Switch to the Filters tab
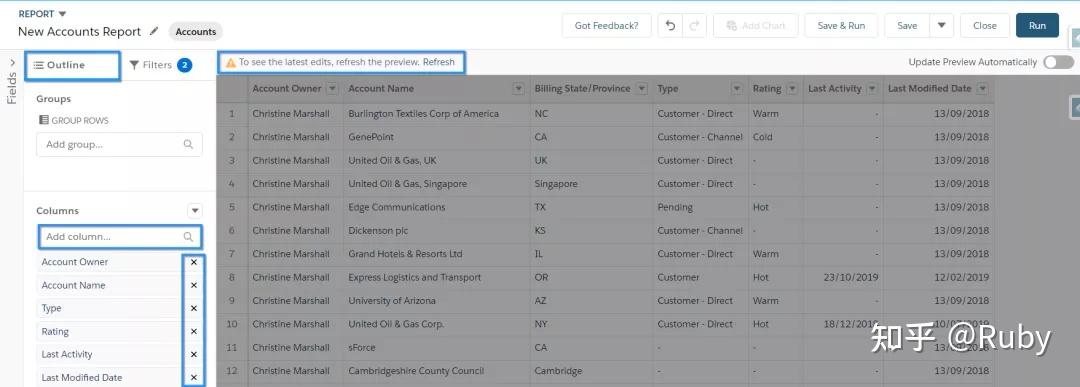The image size is (1080, 387). click(x=160, y=65)
